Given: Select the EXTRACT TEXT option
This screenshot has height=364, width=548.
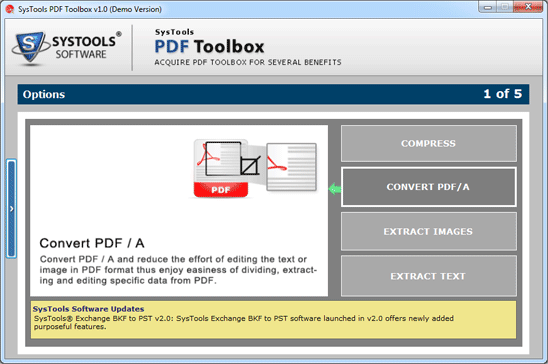Looking at the screenshot, I should [428, 276].
